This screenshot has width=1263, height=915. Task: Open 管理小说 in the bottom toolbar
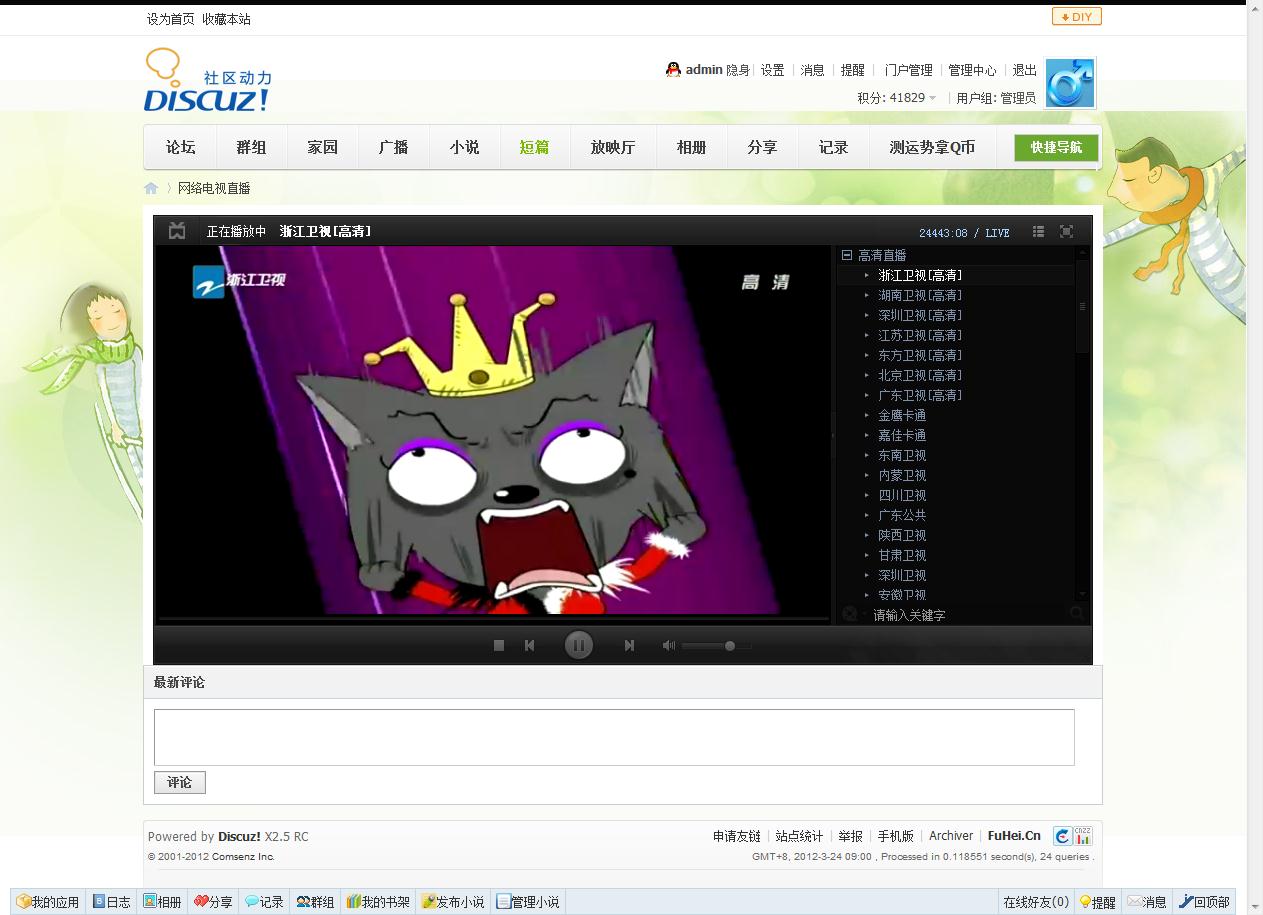(528, 901)
